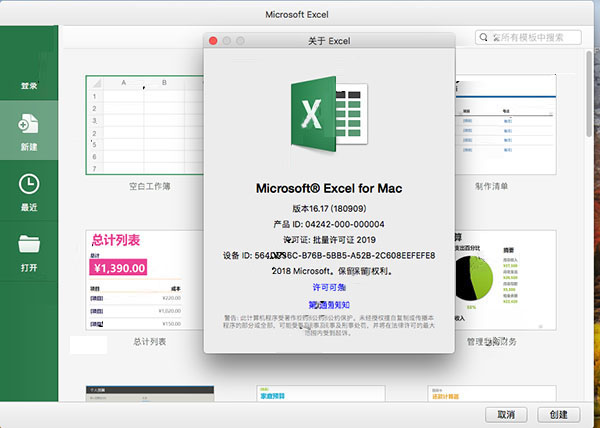Click the 版本16.17 (180909) version text

tap(329, 208)
